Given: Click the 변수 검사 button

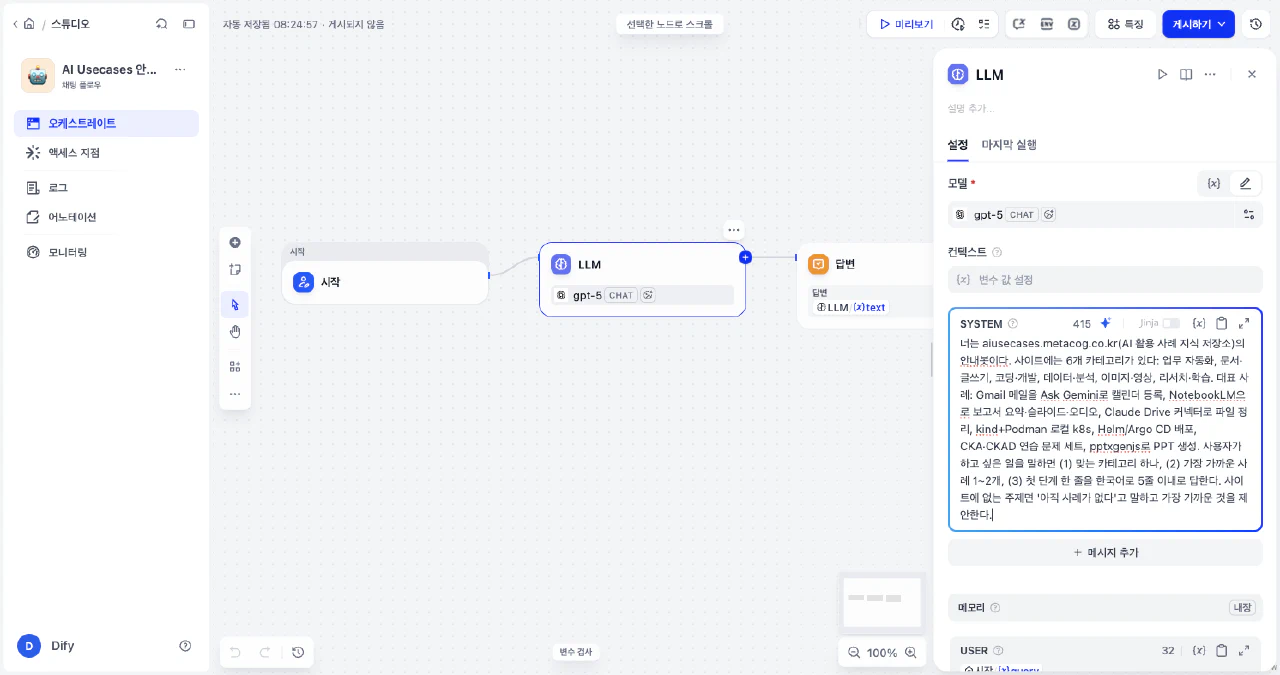Looking at the screenshot, I should (575, 652).
